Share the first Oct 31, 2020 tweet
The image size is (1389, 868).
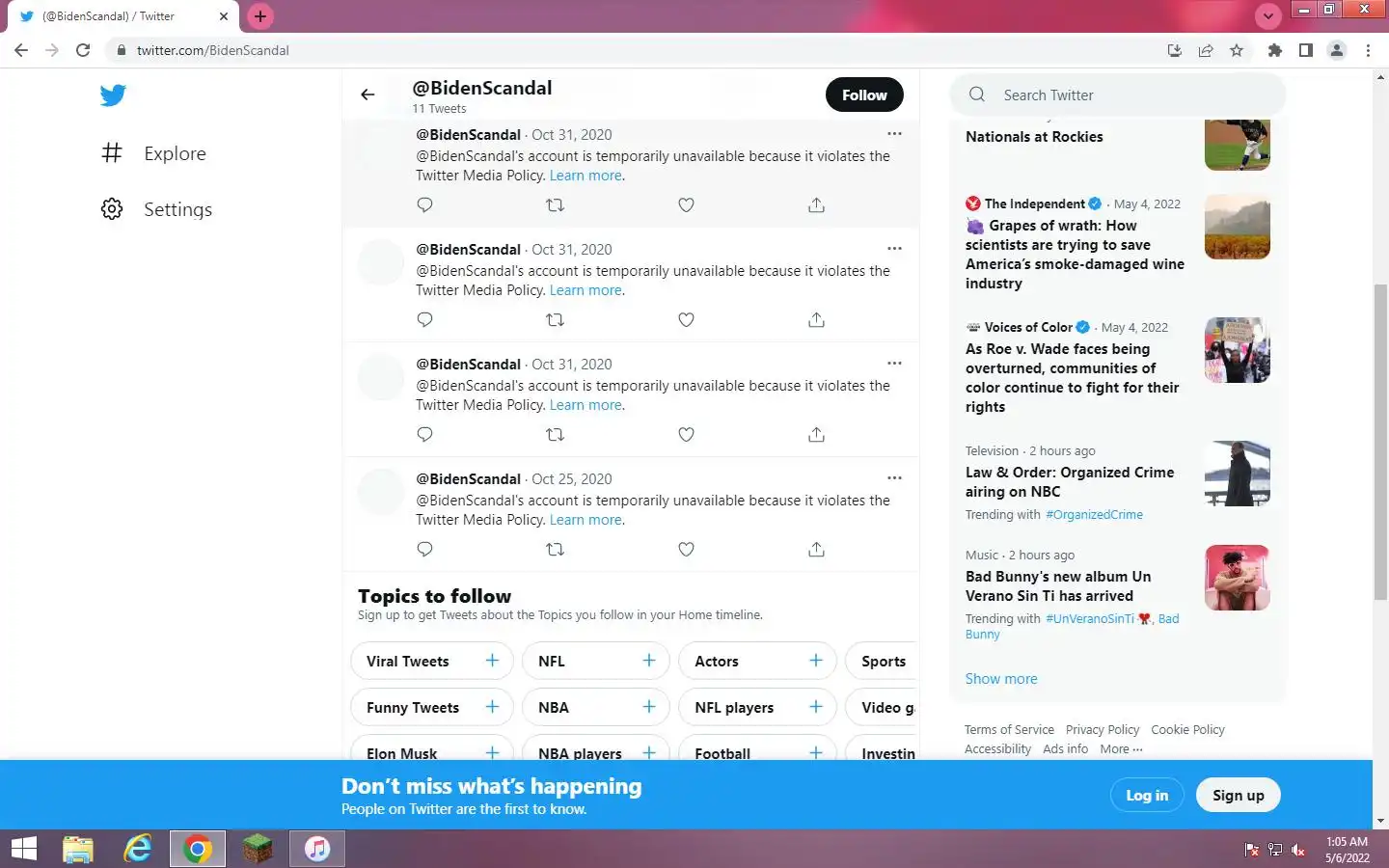pyautogui.click(x=816, y=204)
